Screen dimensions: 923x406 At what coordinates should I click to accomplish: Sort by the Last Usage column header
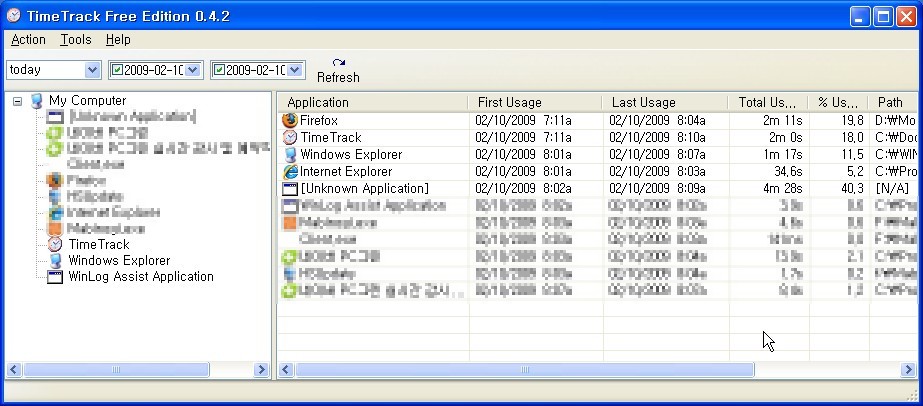[665, 102]
